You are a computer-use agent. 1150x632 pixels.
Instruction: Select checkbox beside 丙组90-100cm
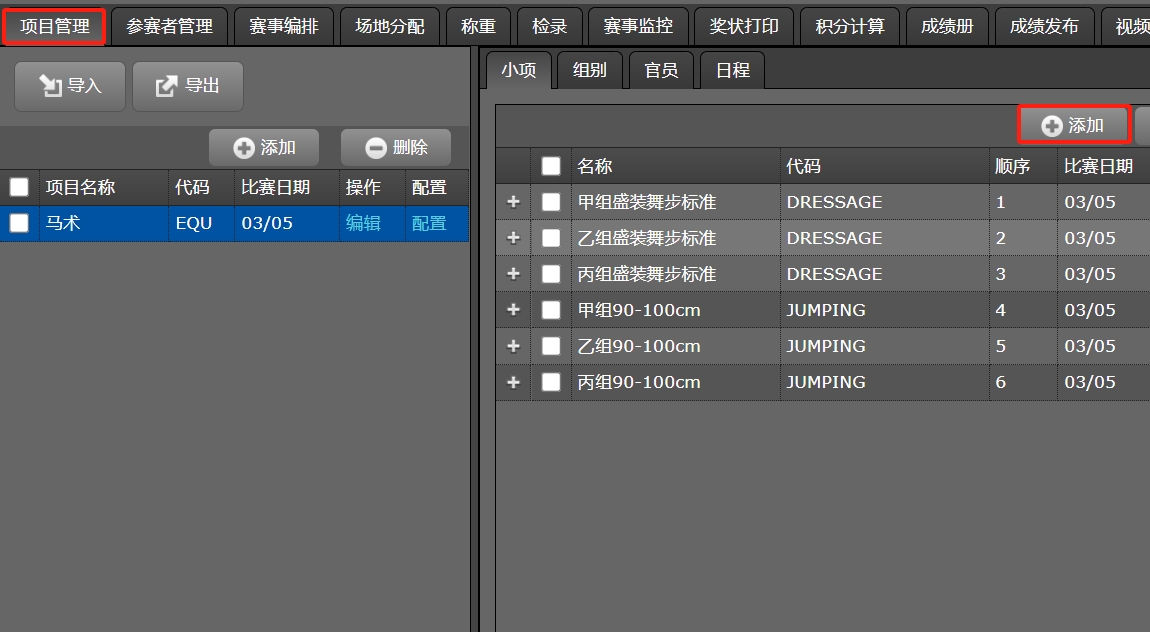(551, 382)
